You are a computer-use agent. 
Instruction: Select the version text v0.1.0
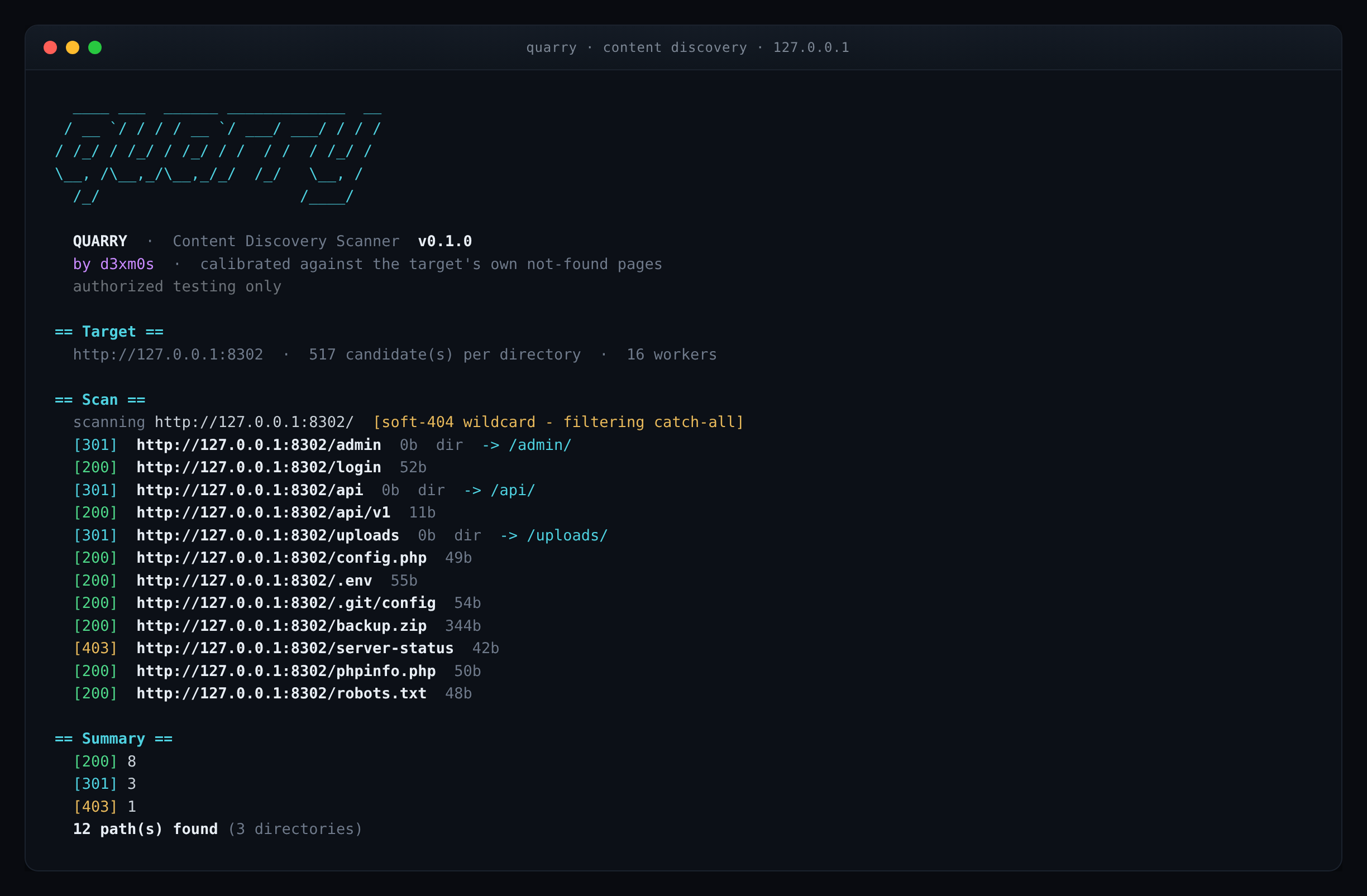444,241
